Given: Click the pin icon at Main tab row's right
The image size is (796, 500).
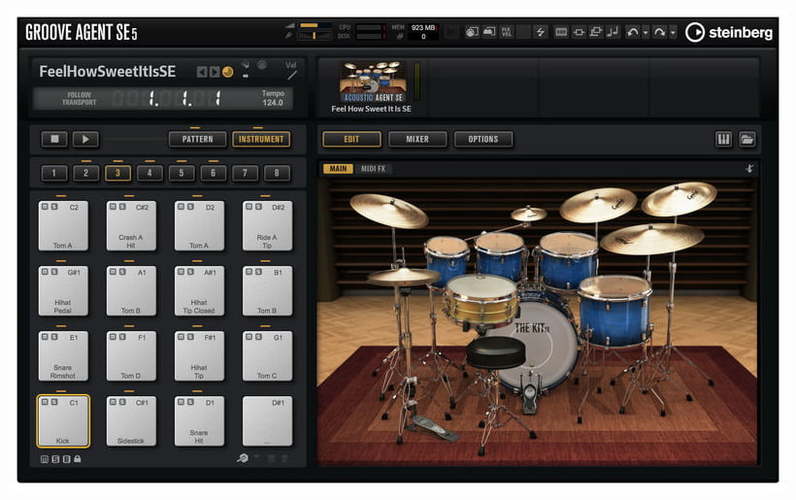Looking at the screenshot, I should (x=749, y=169).
